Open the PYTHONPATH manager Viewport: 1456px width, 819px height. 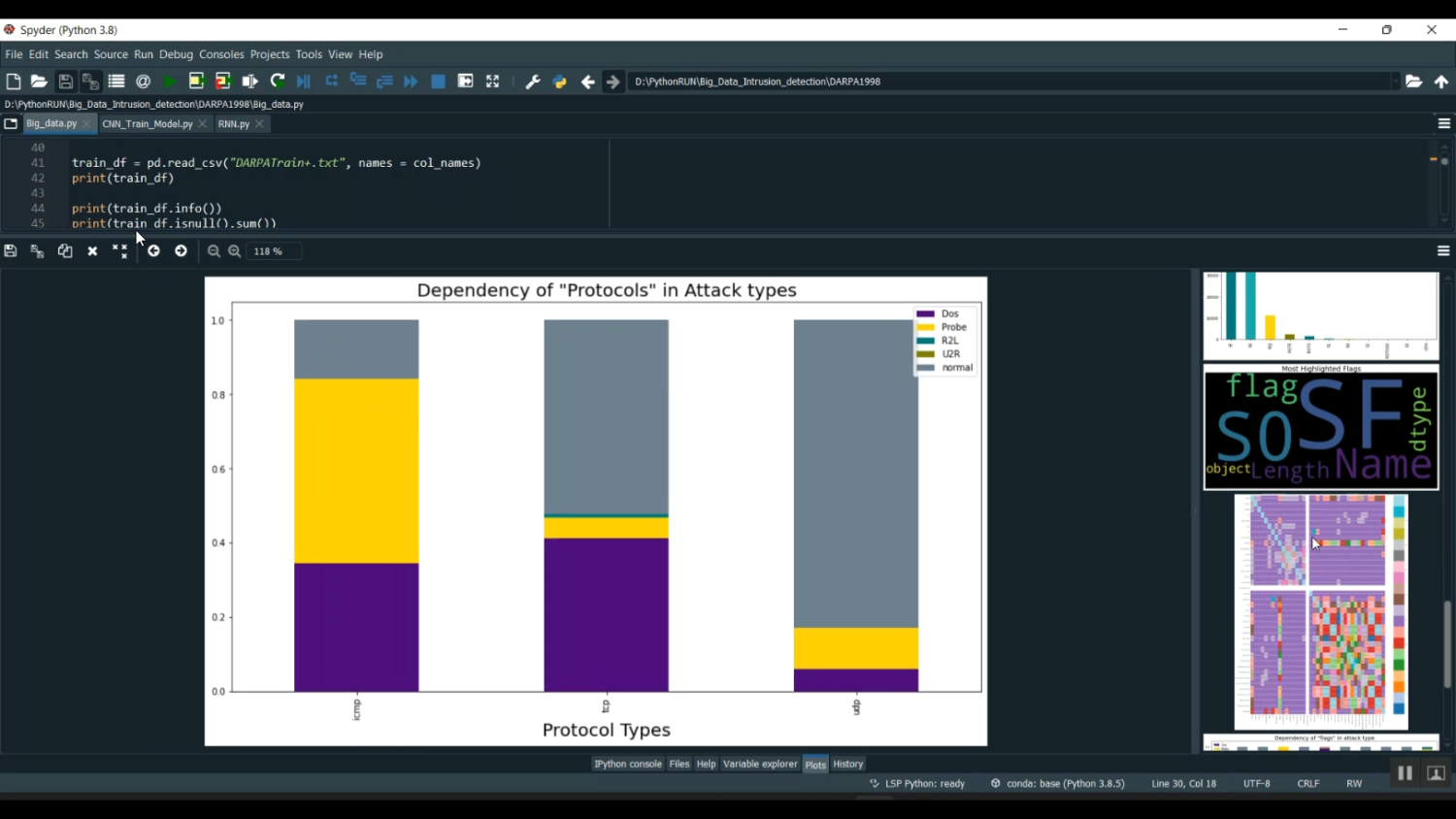coord(559,81)
